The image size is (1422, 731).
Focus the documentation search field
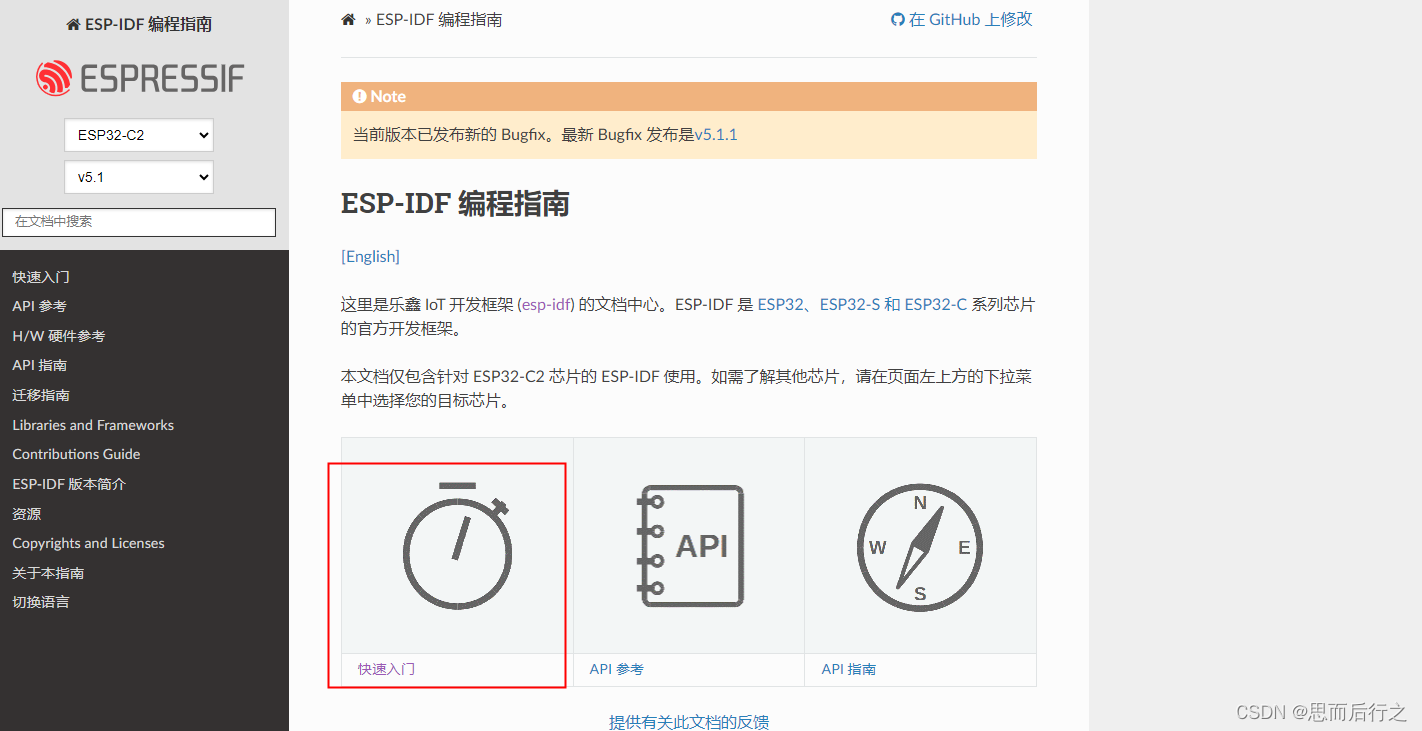(139, 222)
